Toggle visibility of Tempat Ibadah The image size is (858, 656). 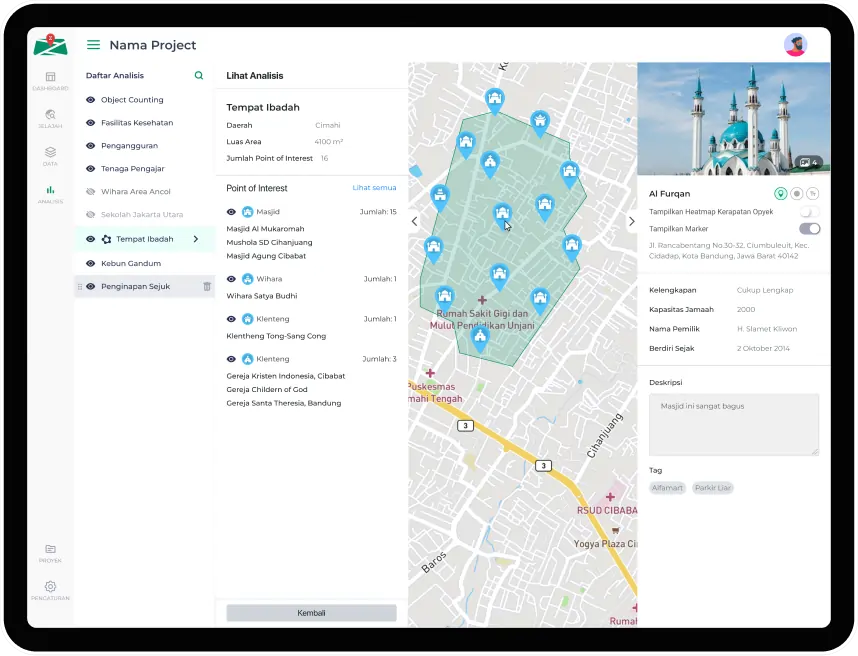click(91, 239)
